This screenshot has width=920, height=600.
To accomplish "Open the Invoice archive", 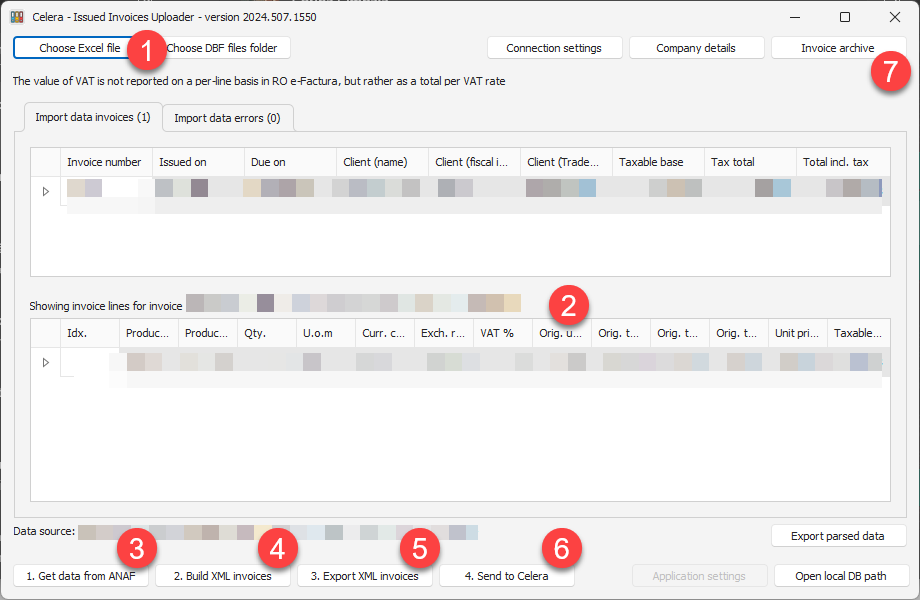I will click(838, 48).
